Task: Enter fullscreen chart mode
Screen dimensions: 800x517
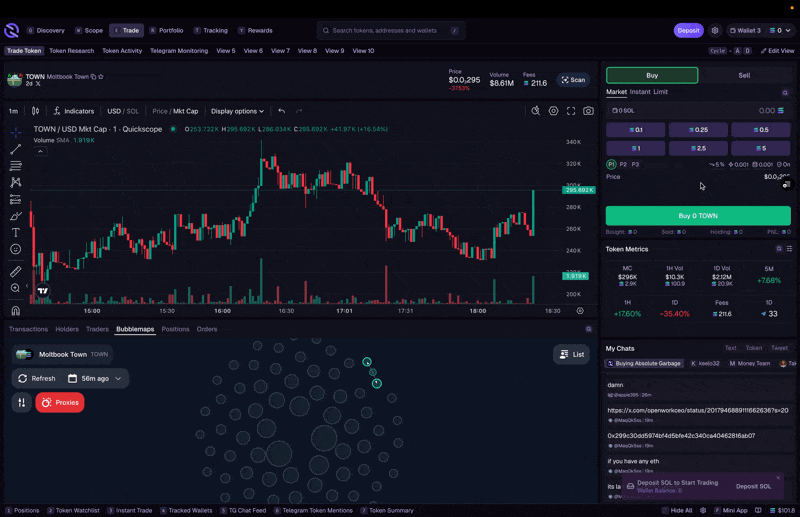Action: (x=571, y=111)
